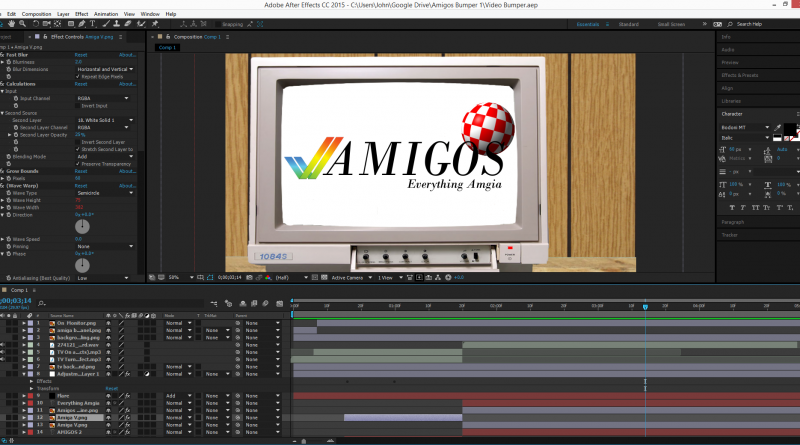
Task: Select the Clone Stamp tool
Action: click(x=116, y=24)
